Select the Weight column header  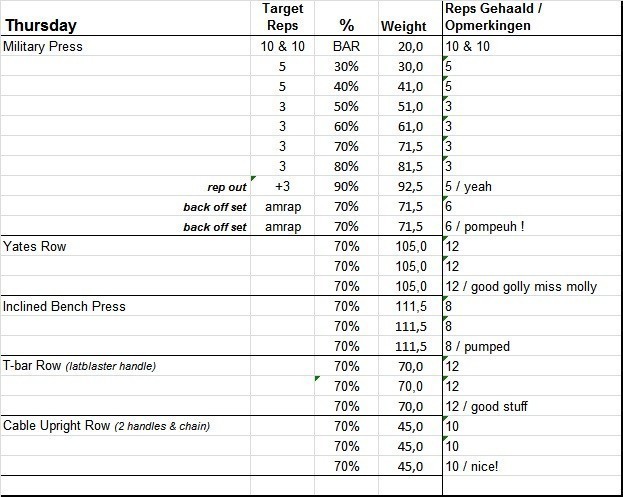click(403, 26)
